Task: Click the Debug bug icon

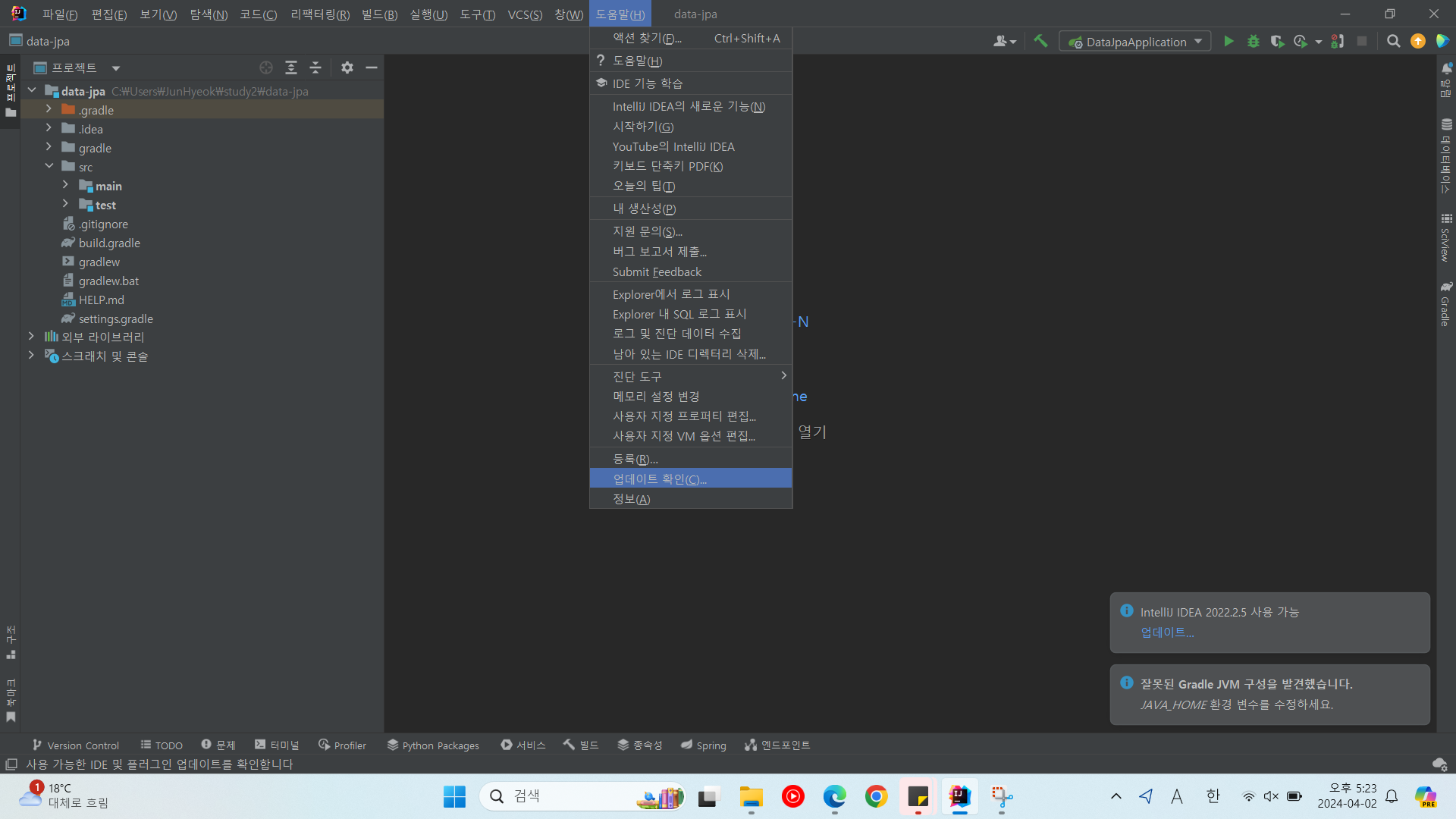Action: pos(1253,42)
